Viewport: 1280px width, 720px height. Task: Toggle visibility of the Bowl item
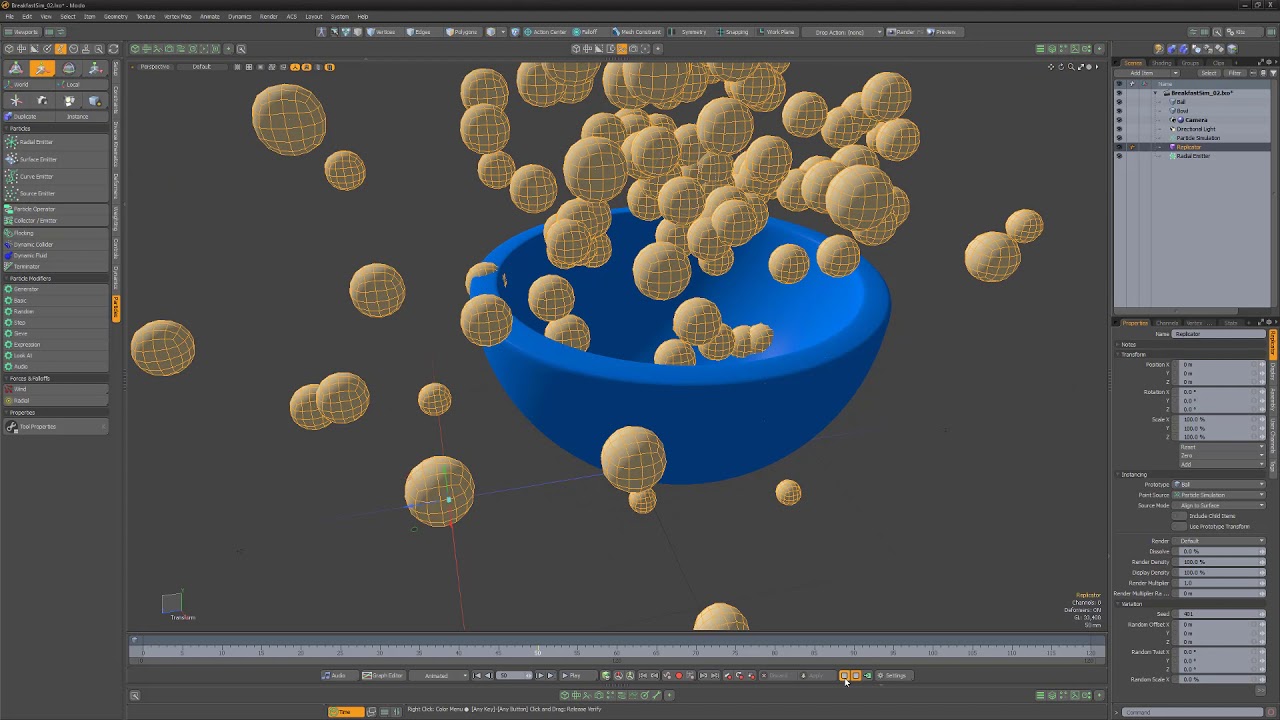(x=1119, y=111)
